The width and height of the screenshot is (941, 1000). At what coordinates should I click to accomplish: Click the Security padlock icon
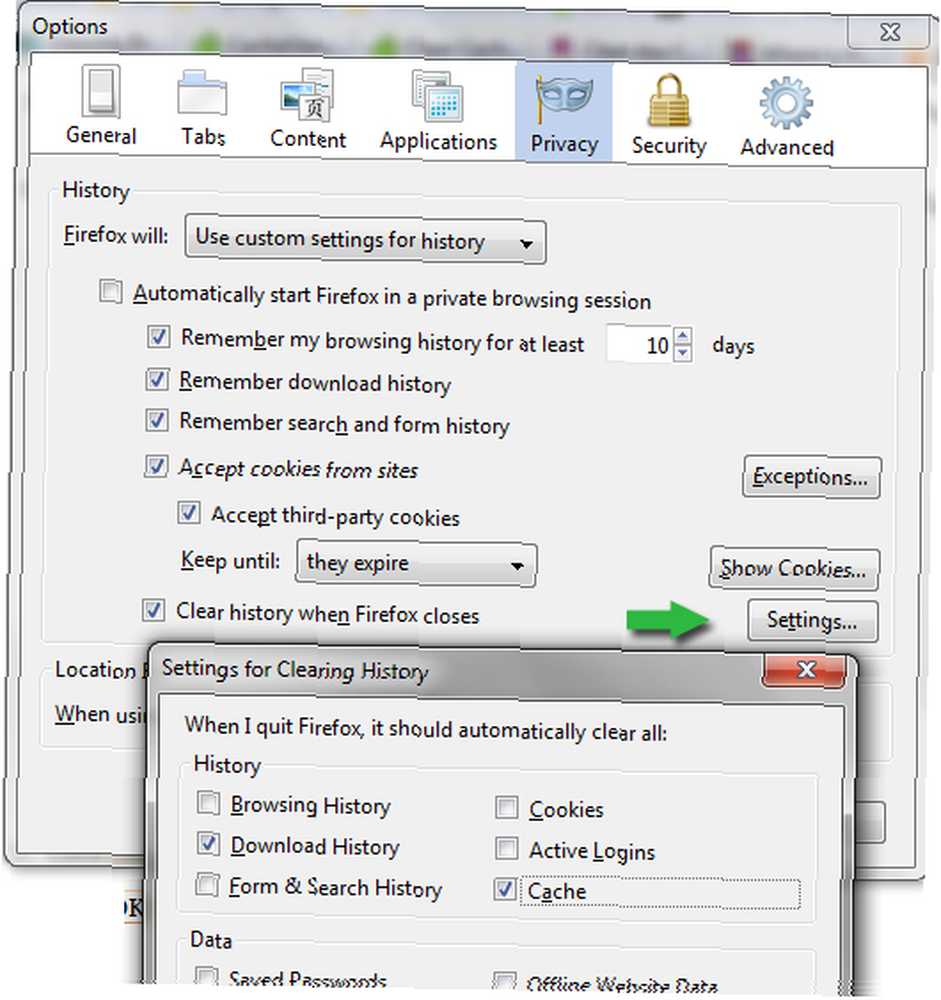tap(669, 100)
